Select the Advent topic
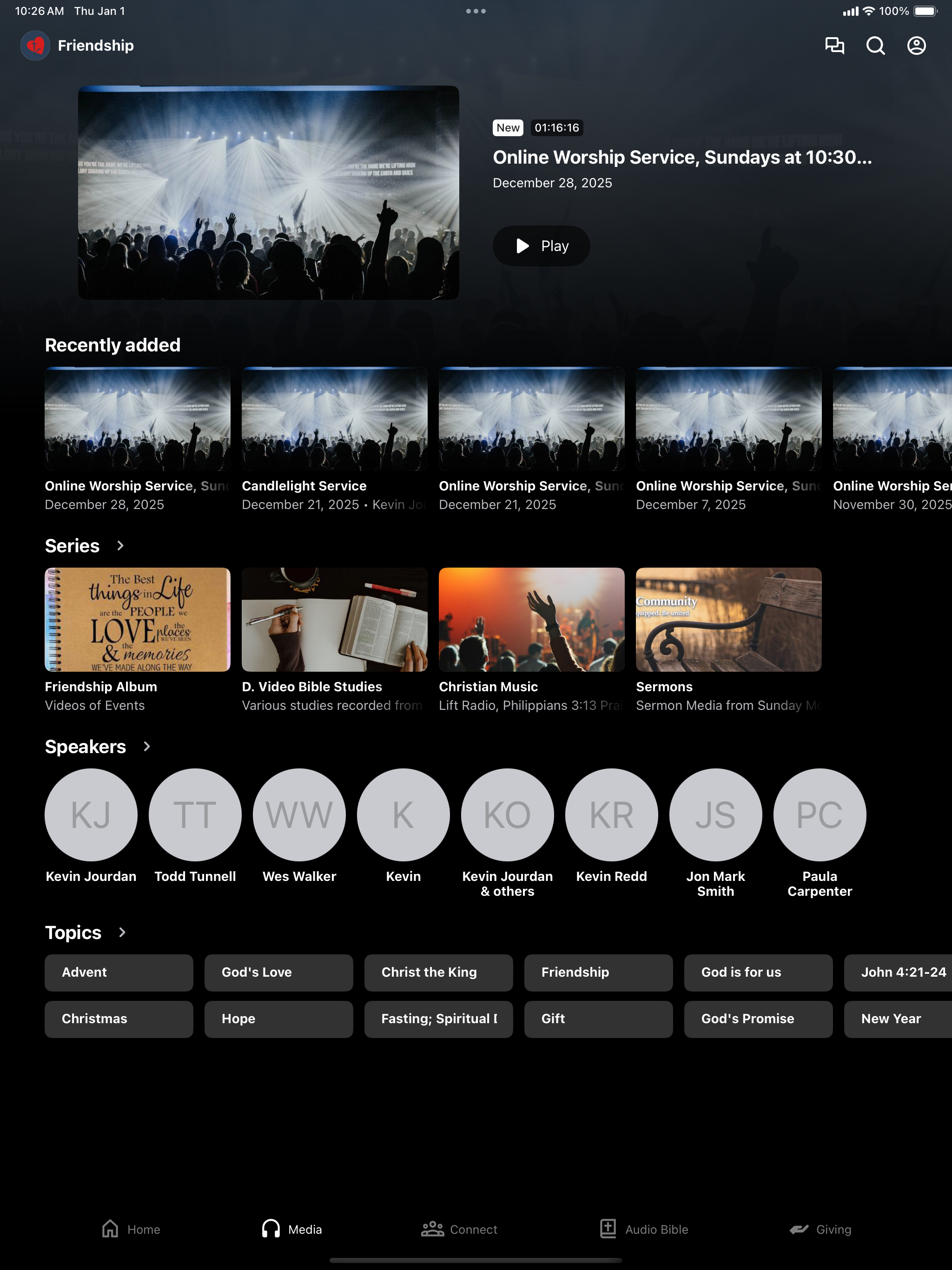Image resolution: width=952 pixels, height=1270 pixels. tap(119, 972)
